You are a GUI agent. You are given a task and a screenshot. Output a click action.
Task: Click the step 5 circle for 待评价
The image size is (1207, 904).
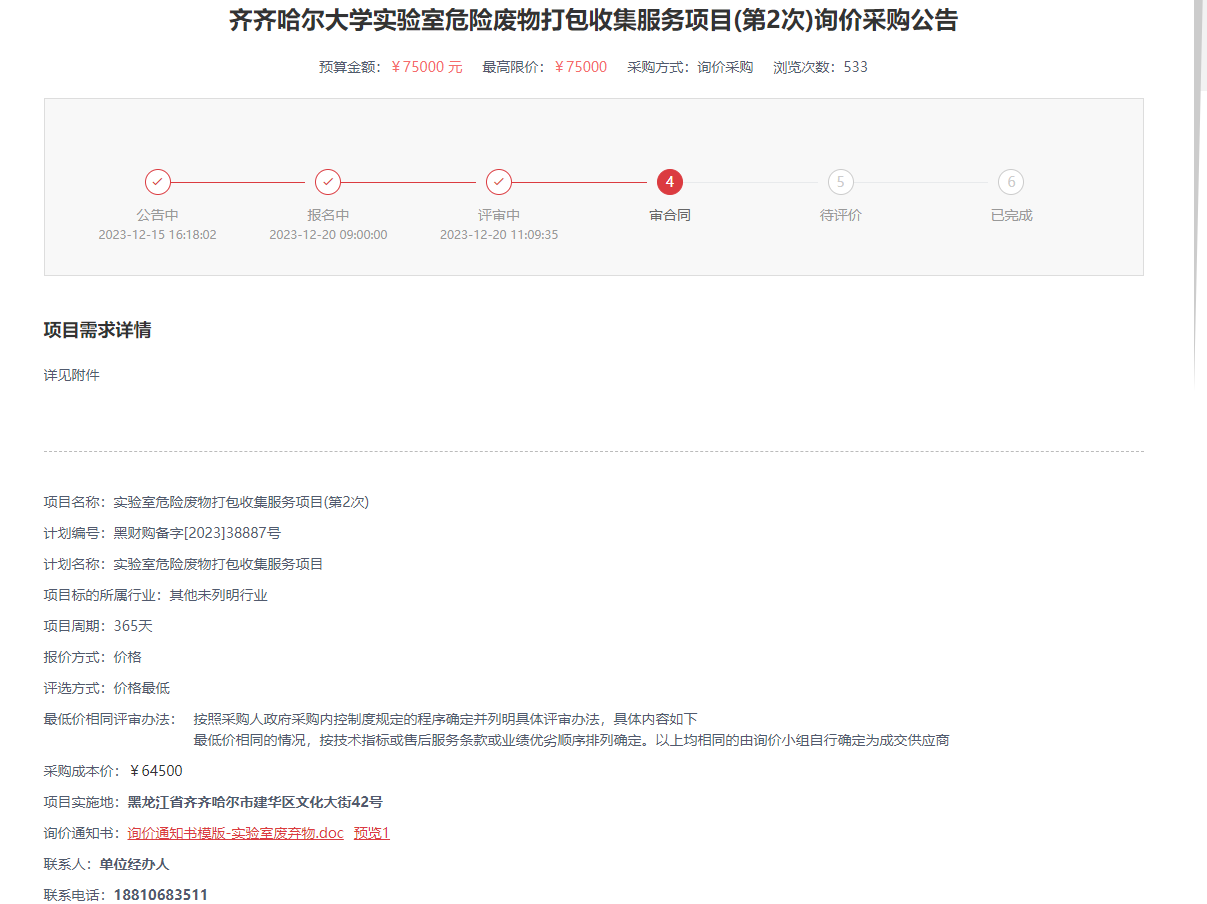coord(840,182)
